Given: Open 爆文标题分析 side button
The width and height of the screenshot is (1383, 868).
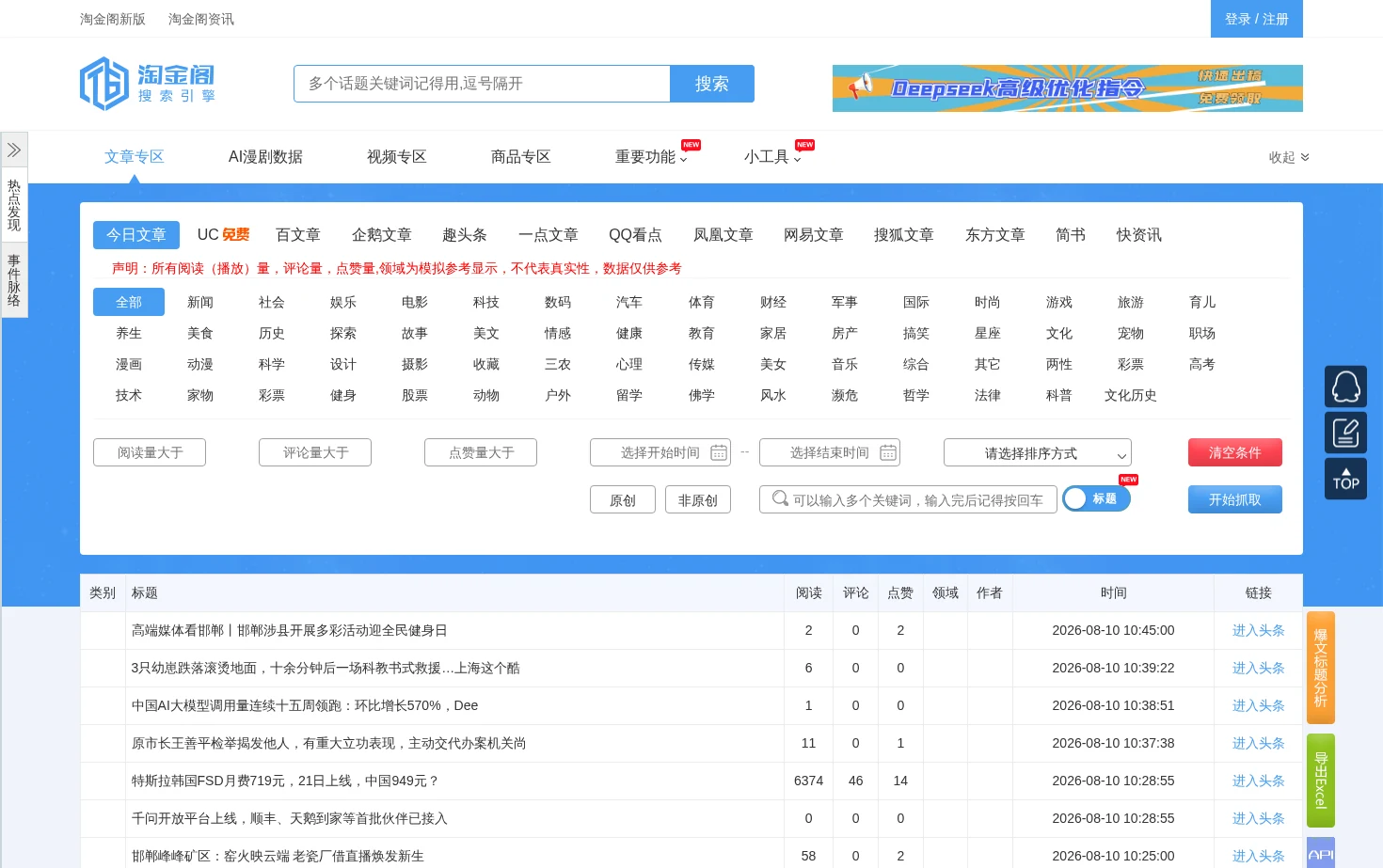Looking at the screenshot, I should click(1321, 668).
